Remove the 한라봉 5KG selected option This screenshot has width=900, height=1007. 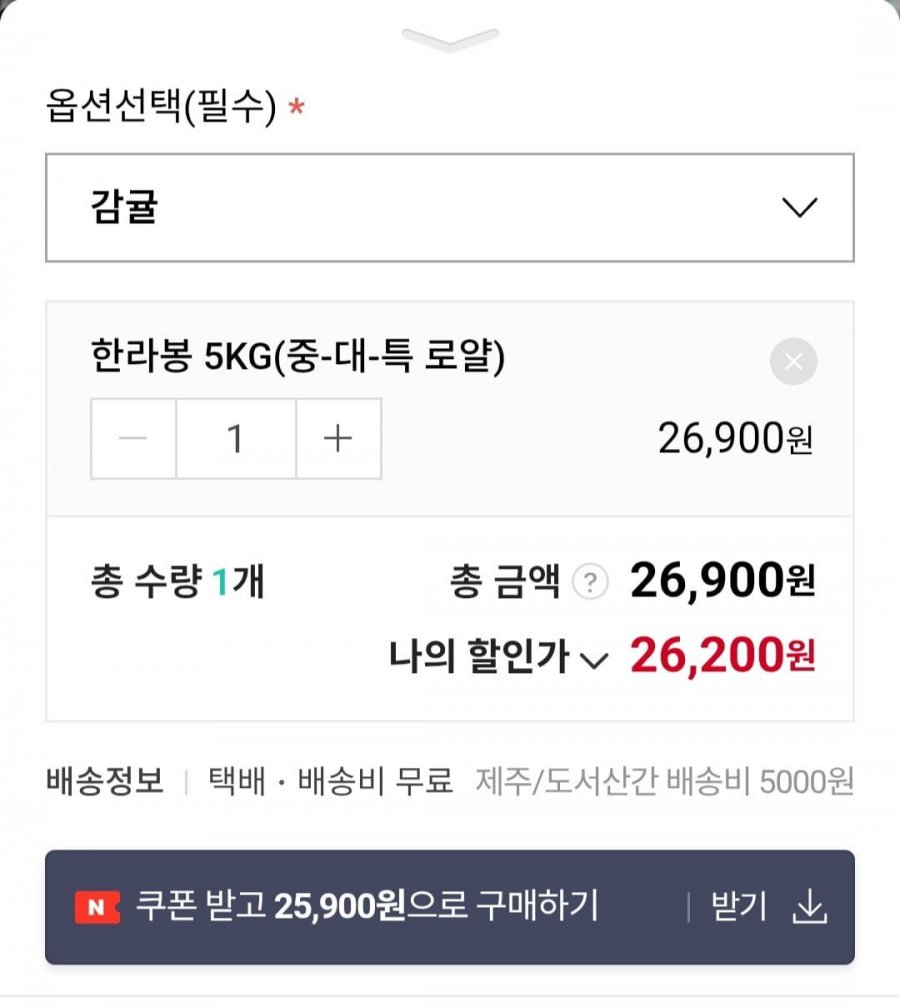pyautogui.click(x=793, y=362)
